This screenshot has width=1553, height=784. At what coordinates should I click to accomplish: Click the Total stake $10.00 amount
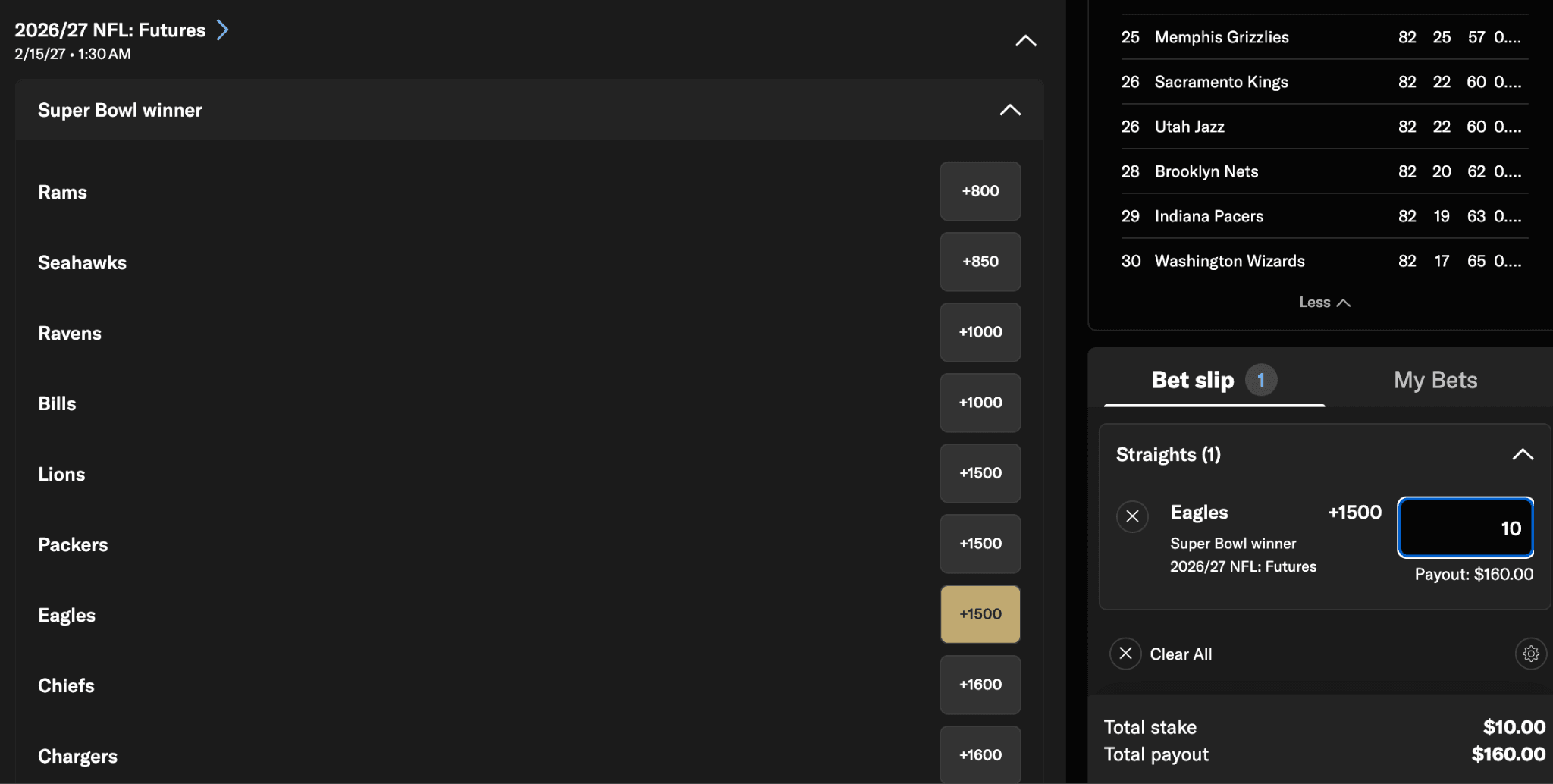[x=1514, y=727]
